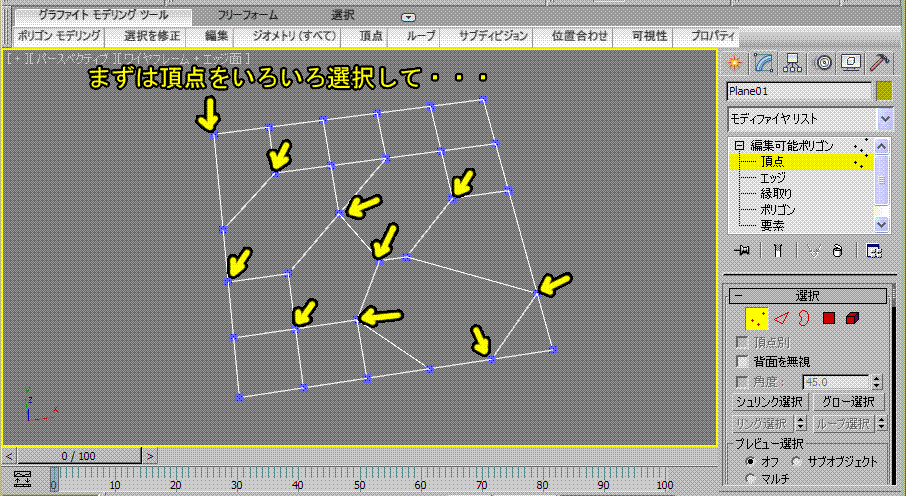Click the ループ選択 button
906x496 pixels.
[x=843, y=423]
